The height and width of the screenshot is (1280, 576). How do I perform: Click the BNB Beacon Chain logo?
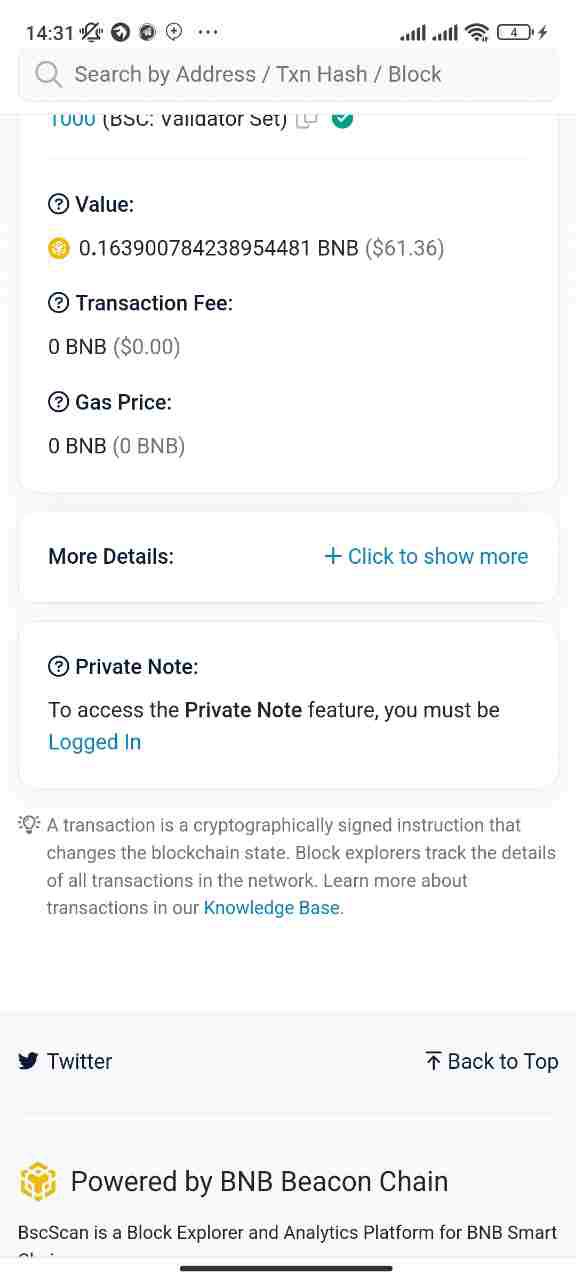pyautogui.click(x=39, y=1181)
